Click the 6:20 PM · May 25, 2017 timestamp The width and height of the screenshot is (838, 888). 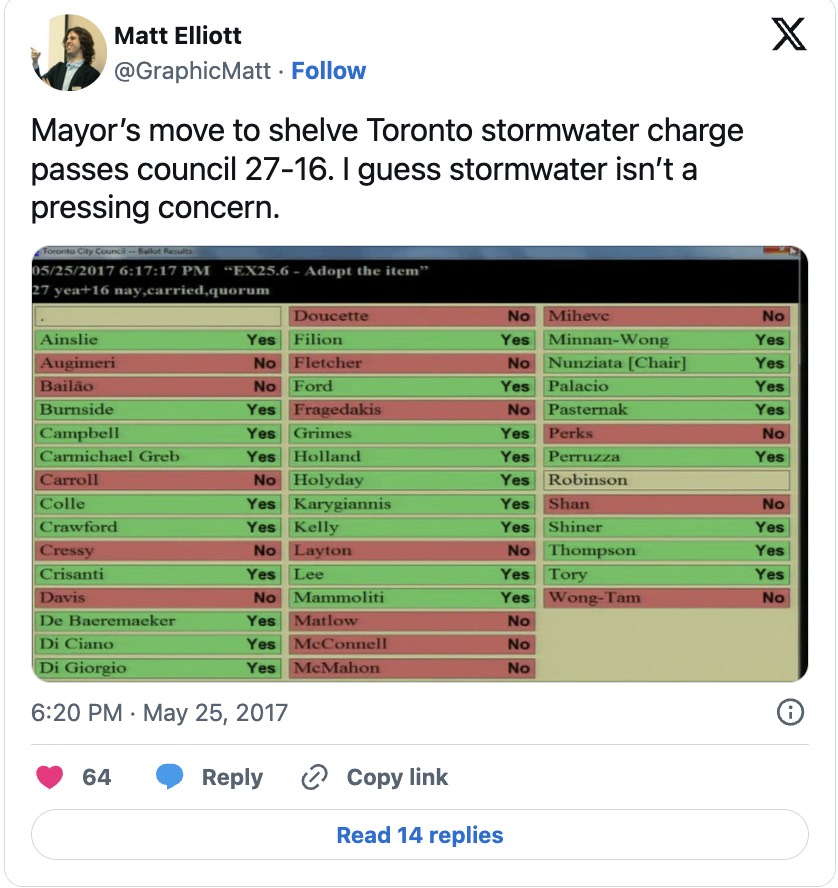click(x=159, y=713)
